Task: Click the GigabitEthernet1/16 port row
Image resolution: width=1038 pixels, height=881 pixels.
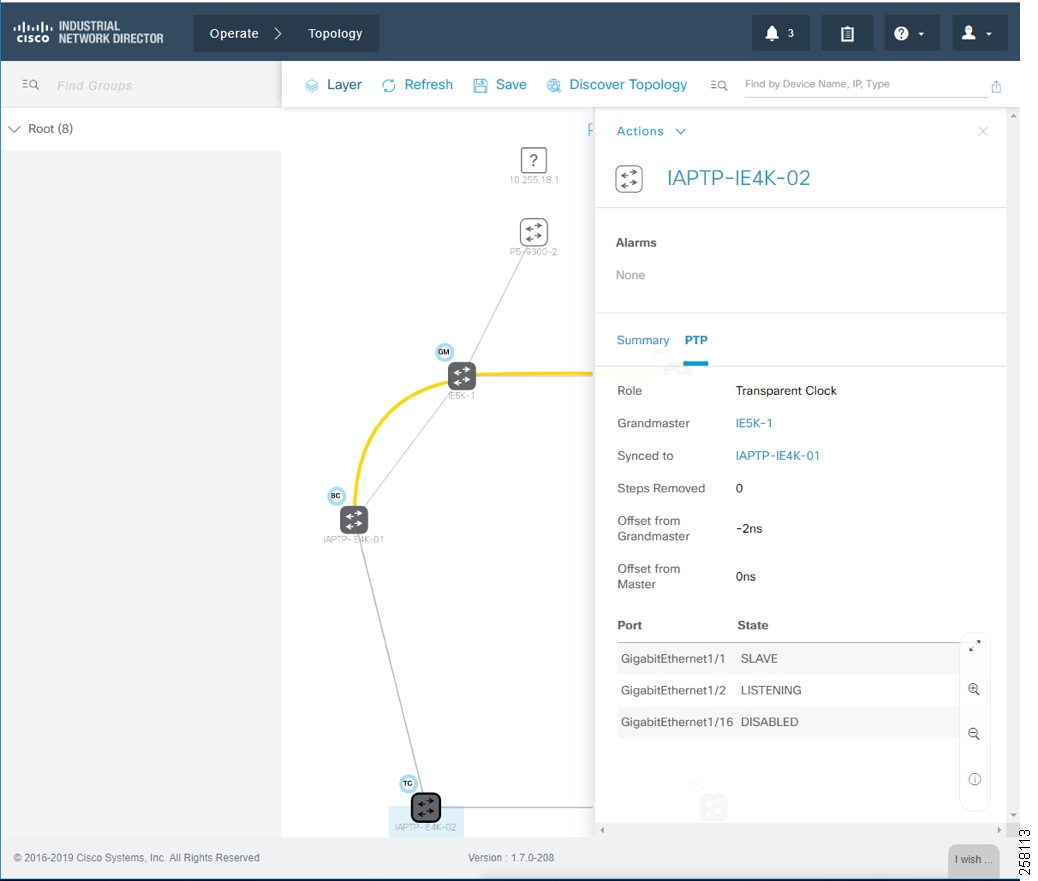Action: coord(788,722)
